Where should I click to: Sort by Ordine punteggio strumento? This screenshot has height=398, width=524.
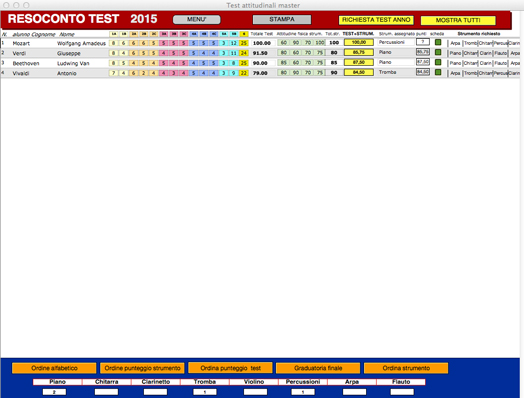pos(142,368)
